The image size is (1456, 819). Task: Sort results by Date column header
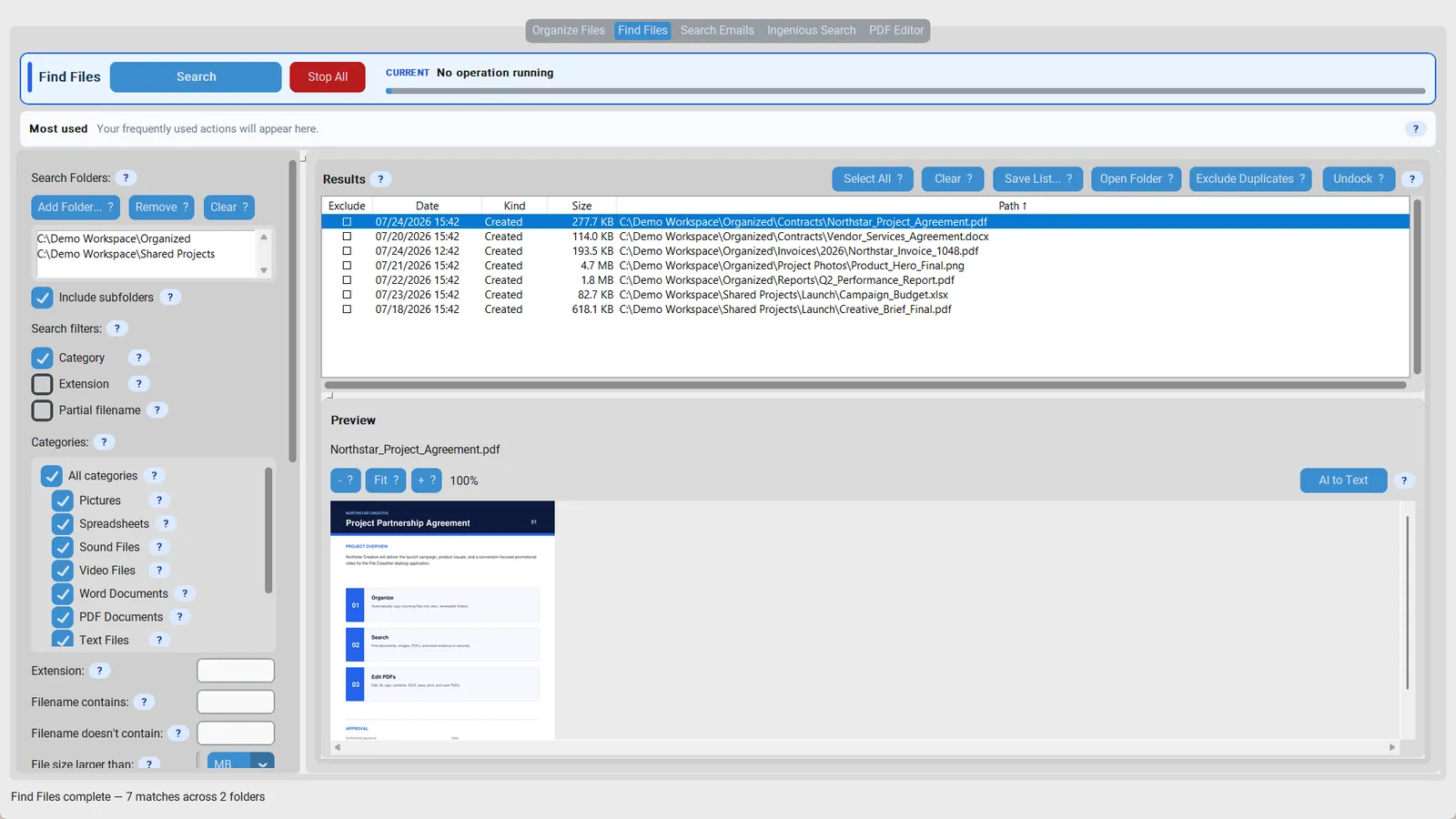coord(427,206)
